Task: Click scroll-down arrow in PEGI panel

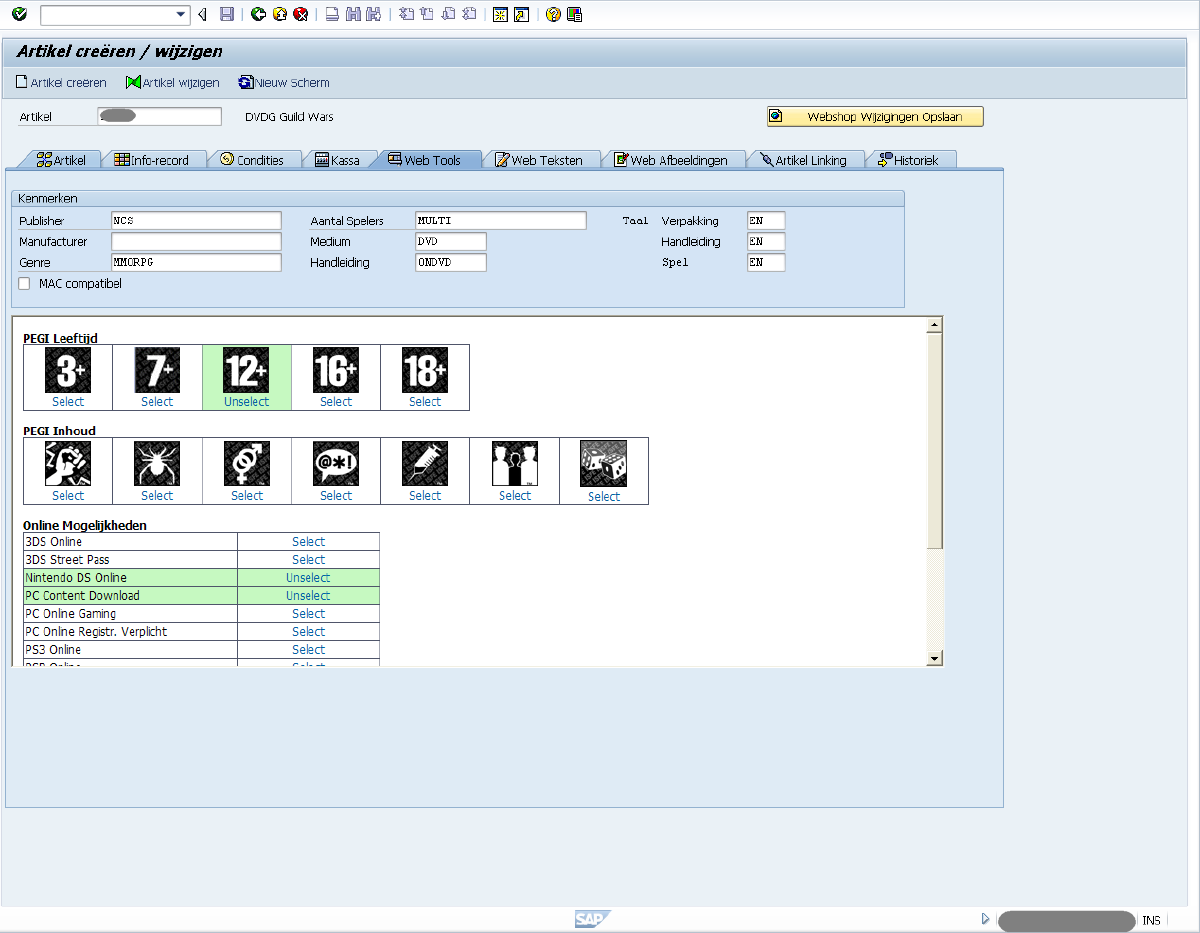Action: (x=934, y=658)
